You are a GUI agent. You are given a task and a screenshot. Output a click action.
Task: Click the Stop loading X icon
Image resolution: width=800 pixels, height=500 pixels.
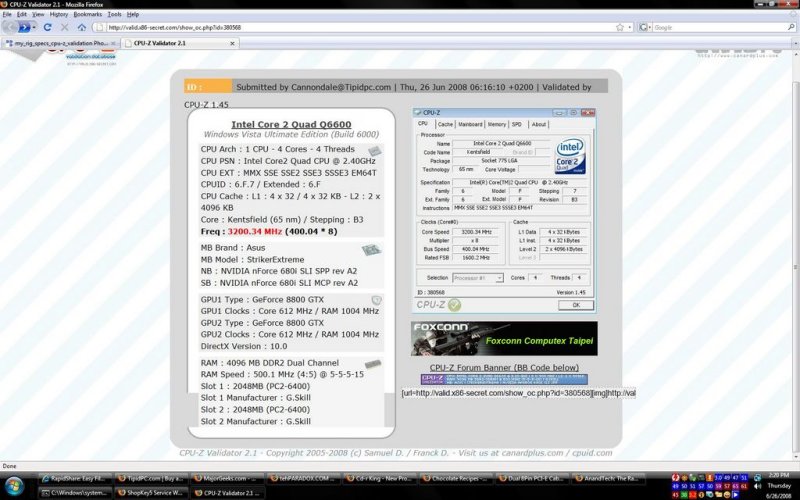(x=64, y=27)
